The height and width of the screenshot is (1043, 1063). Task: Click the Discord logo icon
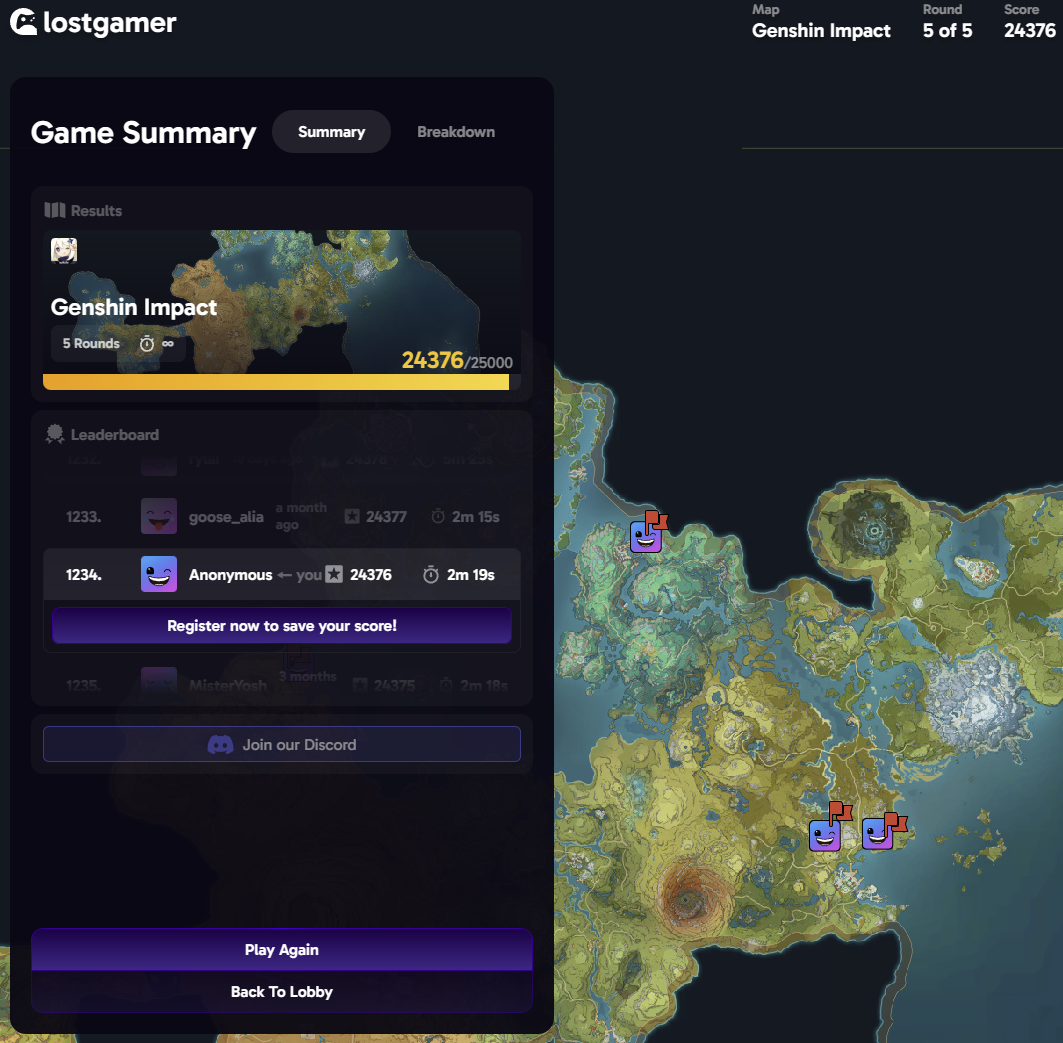click(220, 745)
